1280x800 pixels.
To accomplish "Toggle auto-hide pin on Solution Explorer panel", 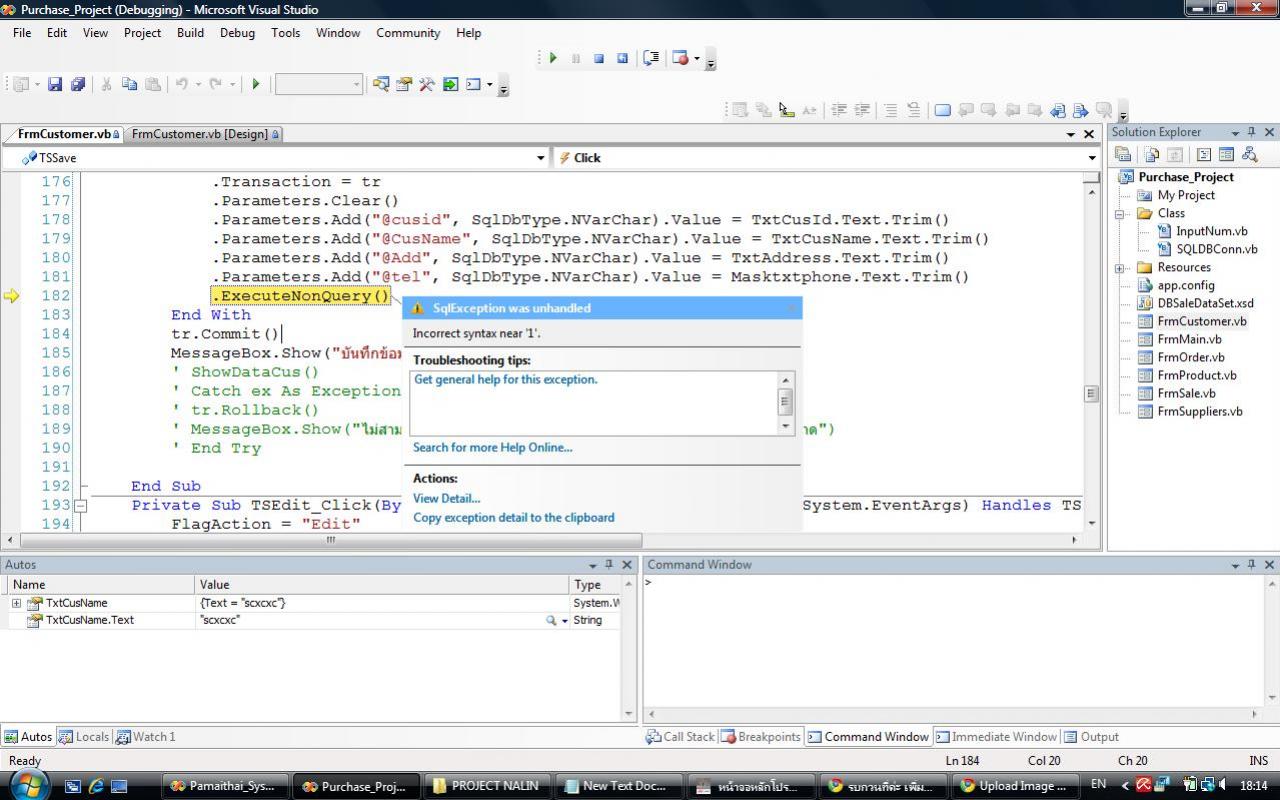I will point(1251,132).
